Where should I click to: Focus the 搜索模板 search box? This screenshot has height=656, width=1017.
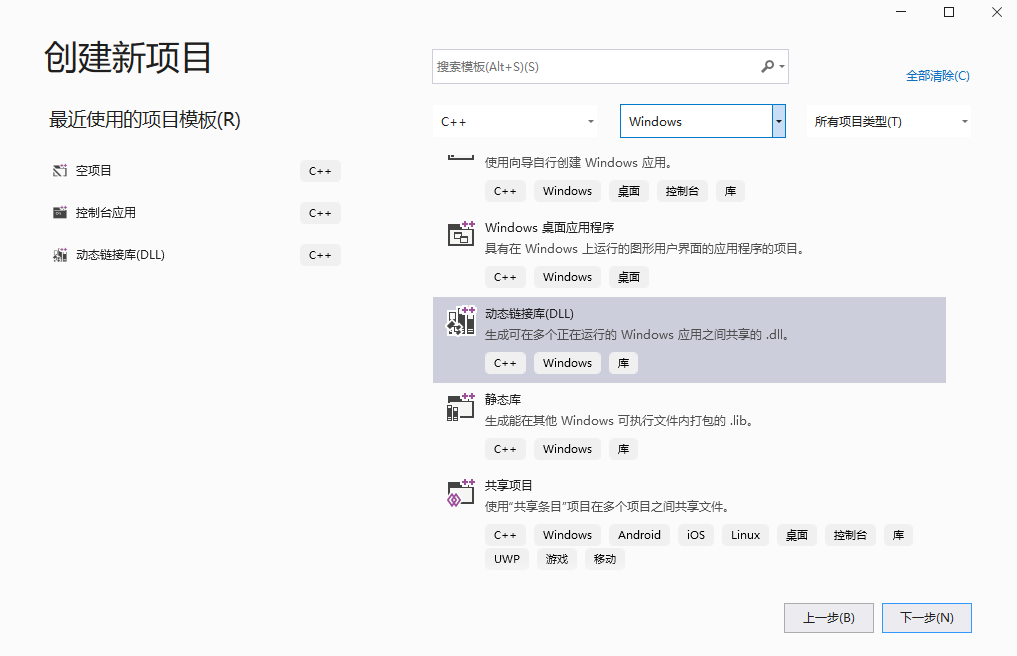coord(596,67)
